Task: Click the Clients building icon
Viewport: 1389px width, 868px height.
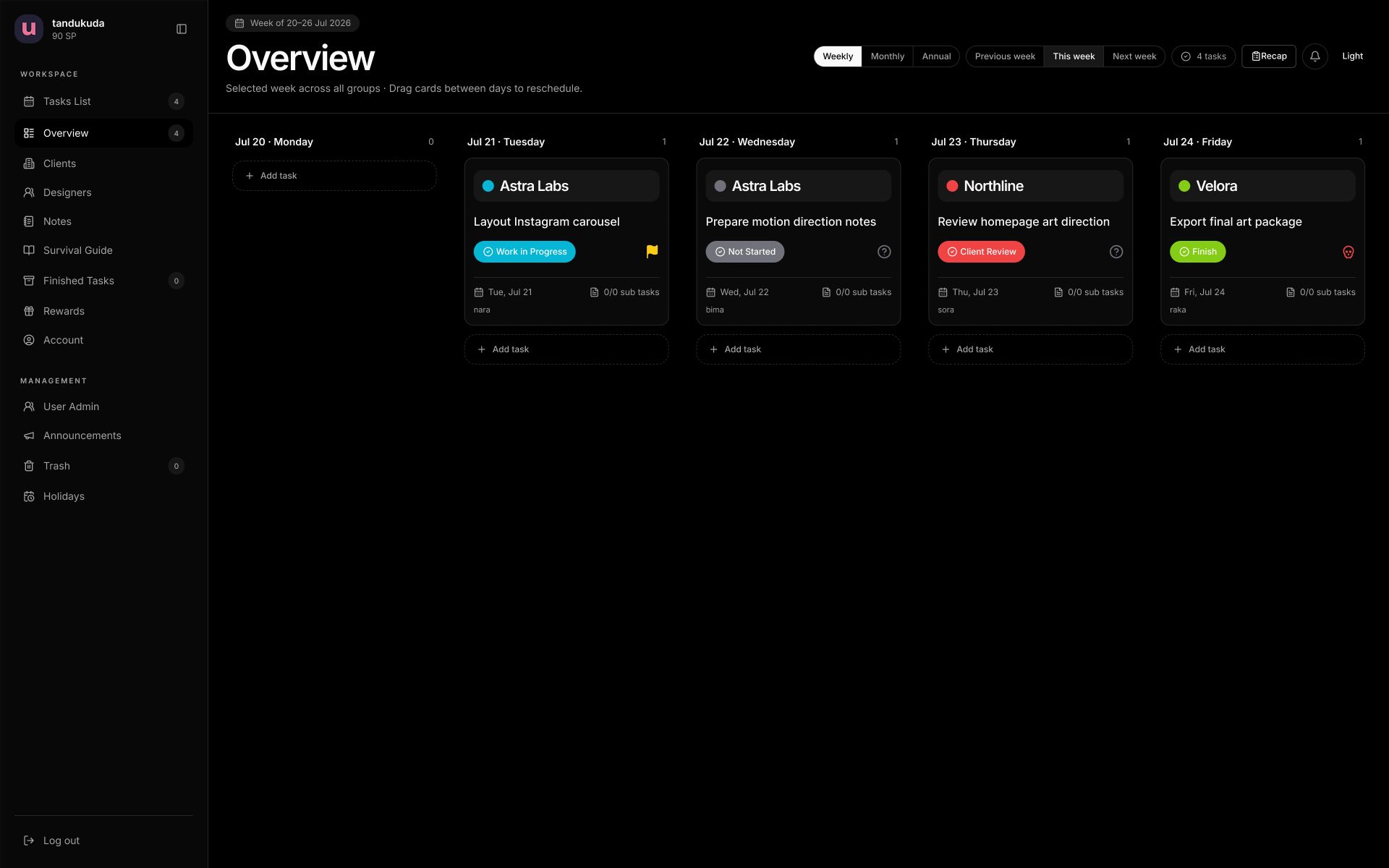Action: click(29, 163)
